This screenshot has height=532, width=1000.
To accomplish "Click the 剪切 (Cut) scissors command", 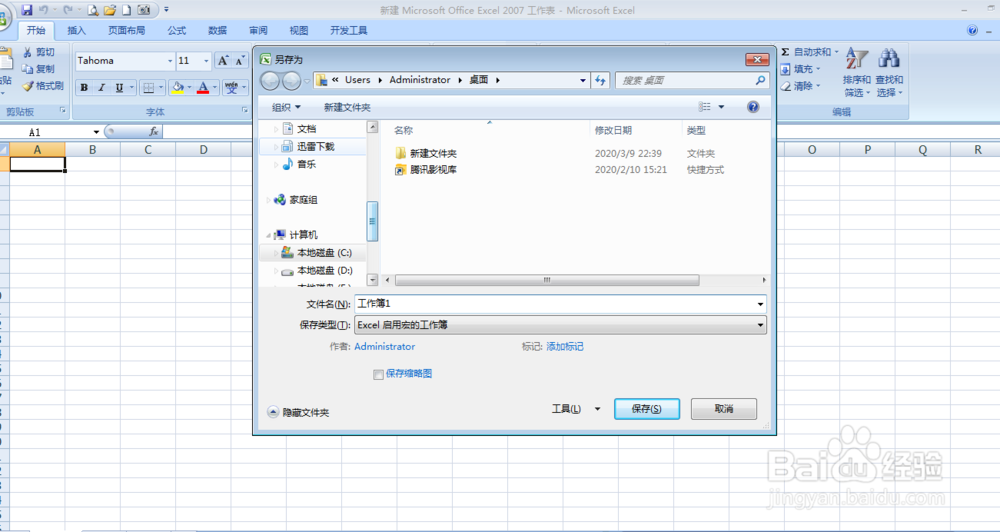I will (38, 52).
